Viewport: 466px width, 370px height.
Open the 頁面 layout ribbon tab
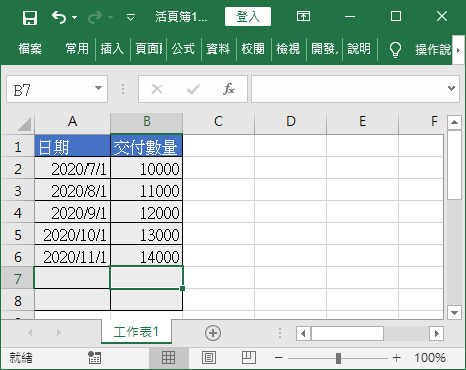149,49
